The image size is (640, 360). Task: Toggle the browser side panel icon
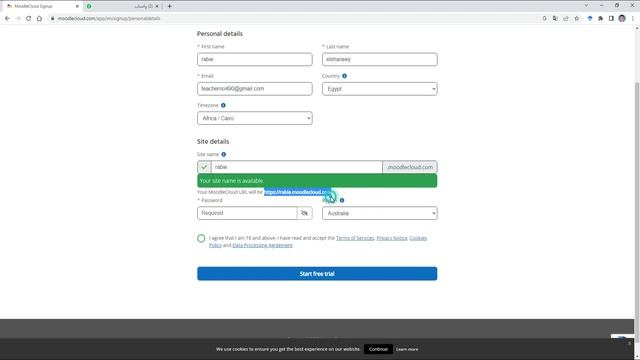tap(611, 18)
